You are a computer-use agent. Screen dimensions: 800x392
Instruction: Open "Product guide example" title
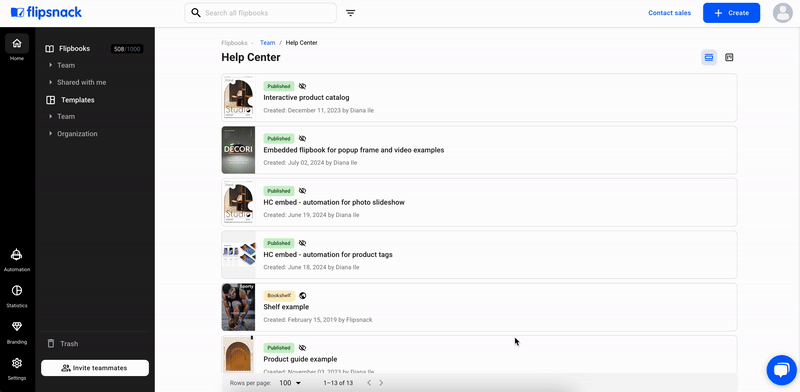[300, 359]
